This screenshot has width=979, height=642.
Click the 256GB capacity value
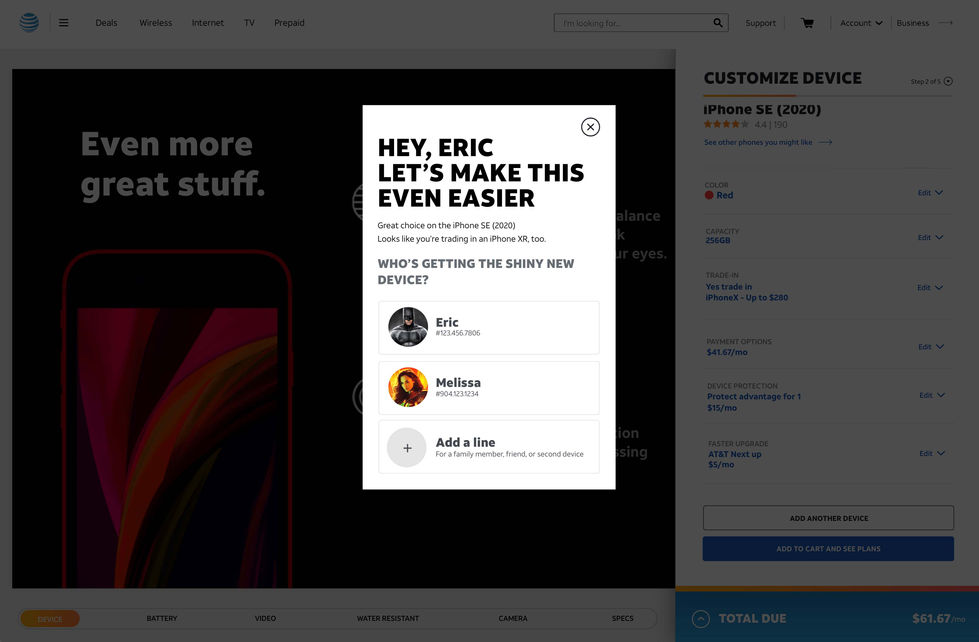717,240
